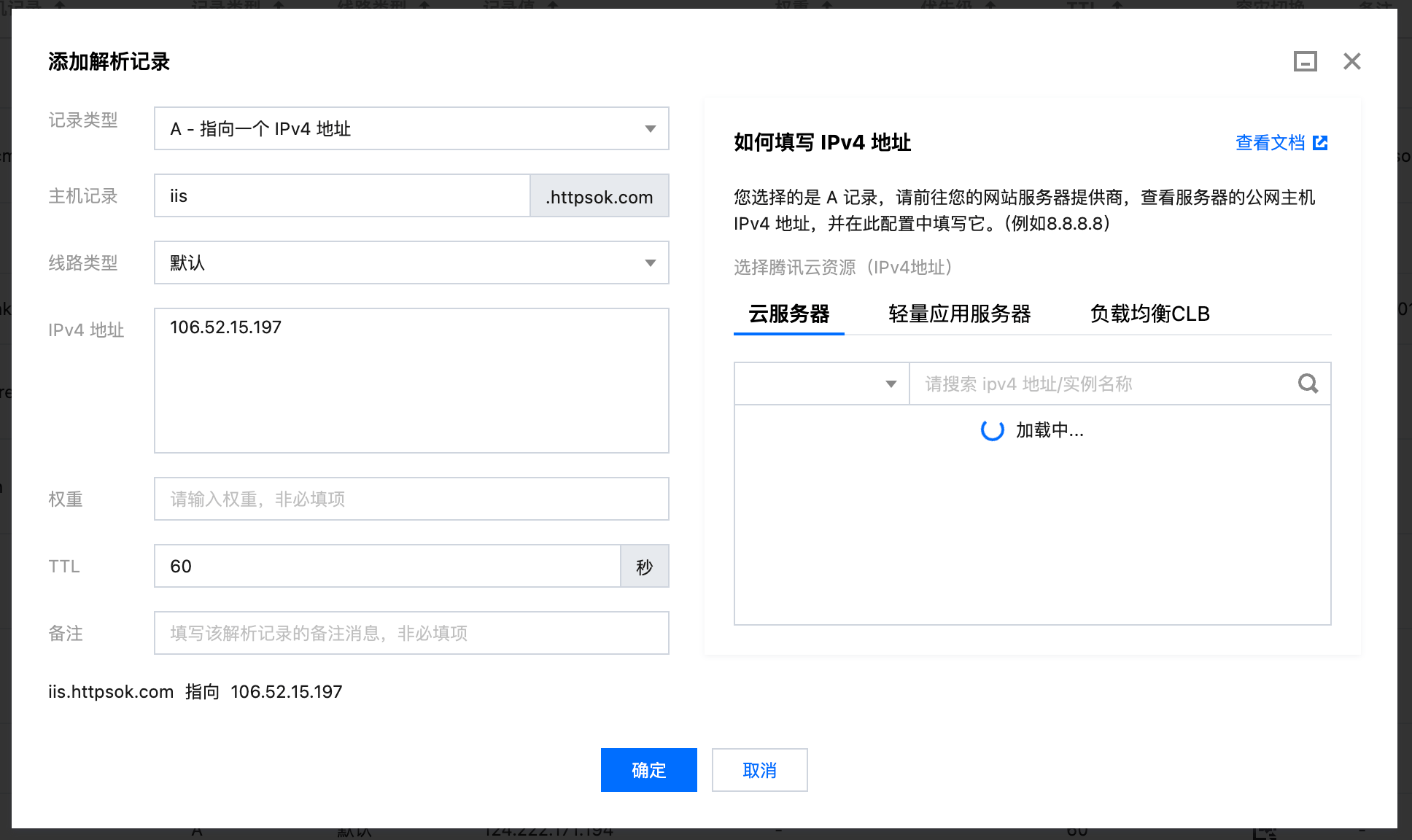Click the 确定 button
Viewport: 1412px width, 840px height.
point(648,770)
